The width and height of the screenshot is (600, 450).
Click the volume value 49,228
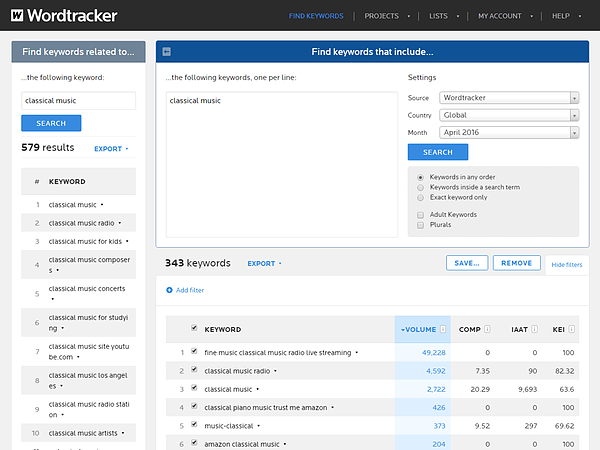tap(434, 352)
